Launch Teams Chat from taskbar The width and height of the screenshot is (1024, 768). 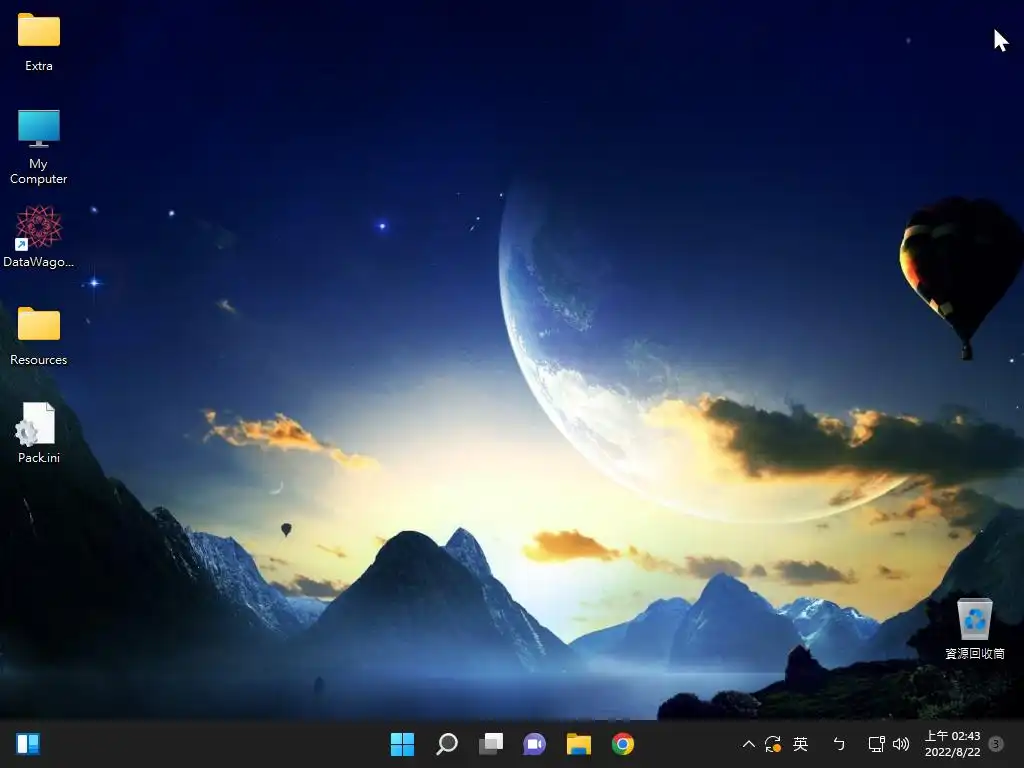tap(534, 744)
